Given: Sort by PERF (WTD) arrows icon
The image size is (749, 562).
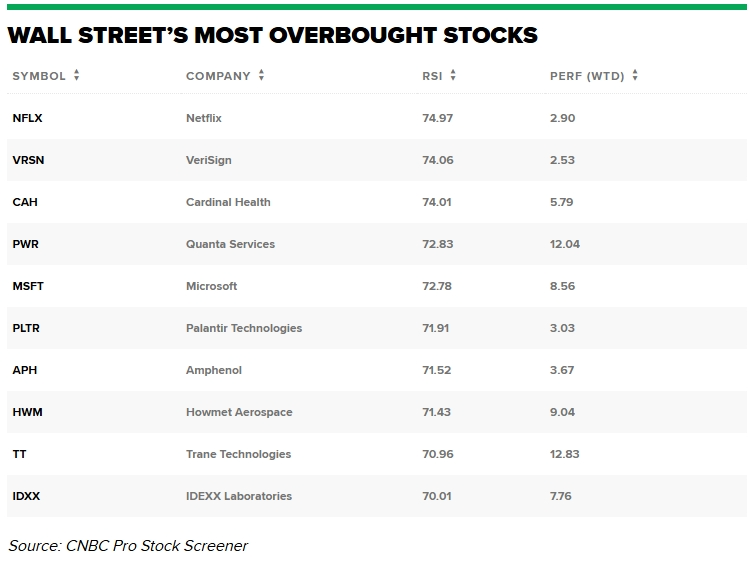Looking at the screenshot, I should [x=635, y=76].
